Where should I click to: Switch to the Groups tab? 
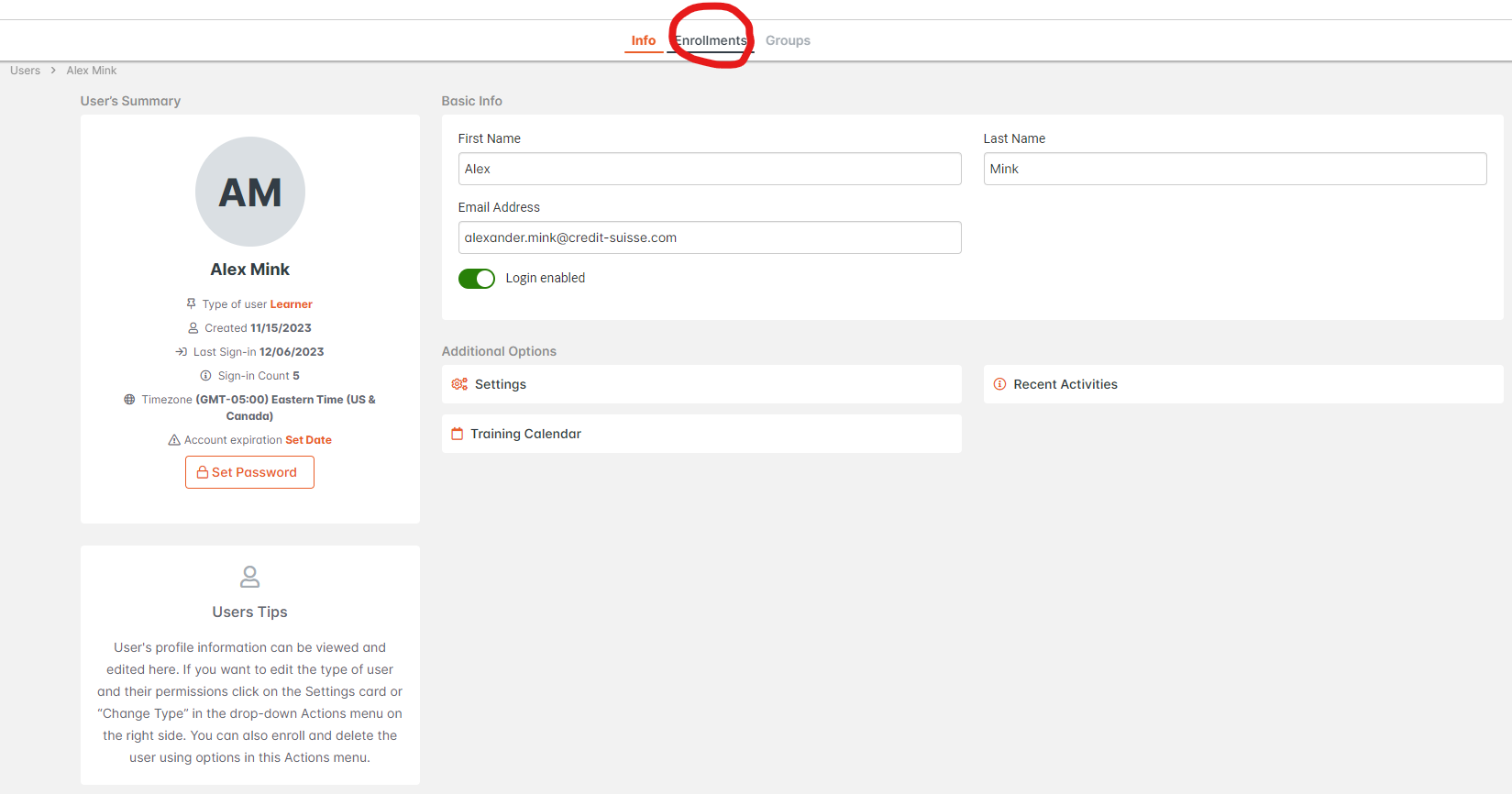point(788,40)
